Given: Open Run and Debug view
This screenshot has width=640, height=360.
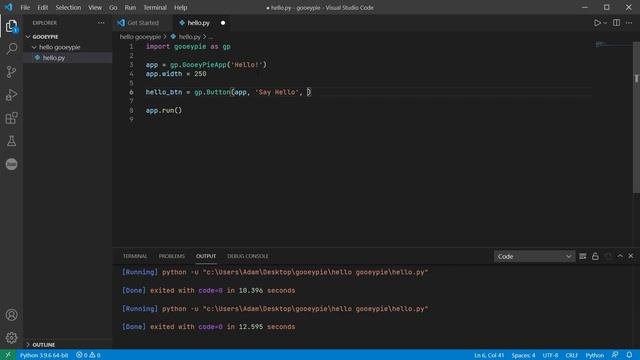Looking at the screenshot, I should tap(11, 95).
